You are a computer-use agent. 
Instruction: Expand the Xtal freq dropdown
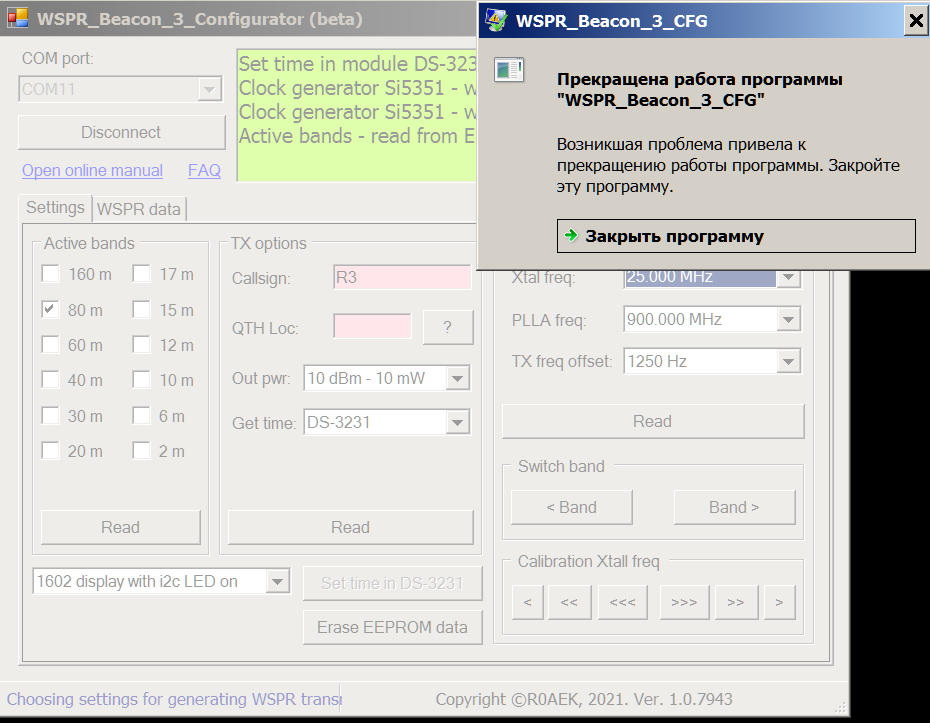coord(788,277)
